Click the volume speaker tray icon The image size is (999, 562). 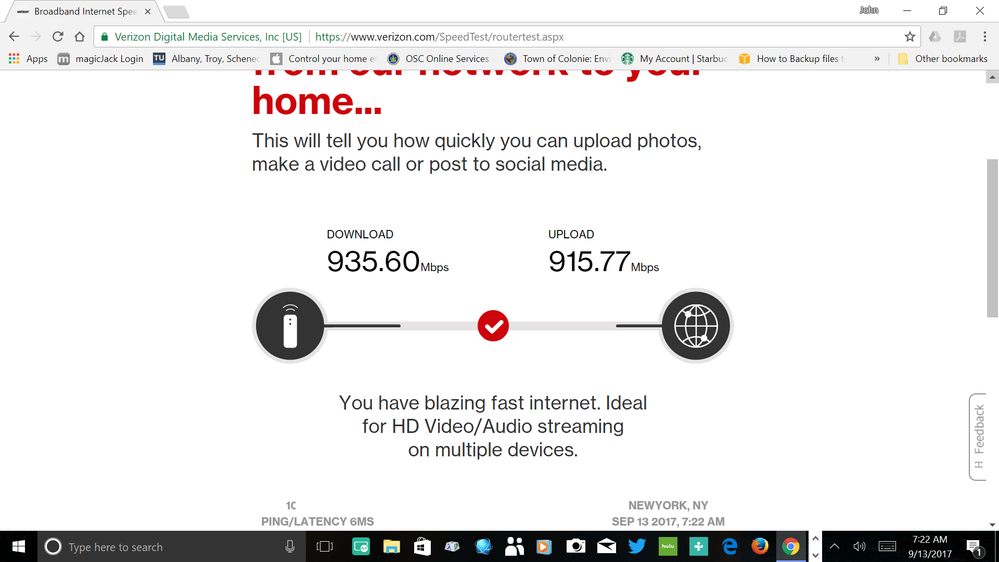(x=859, y=547)
